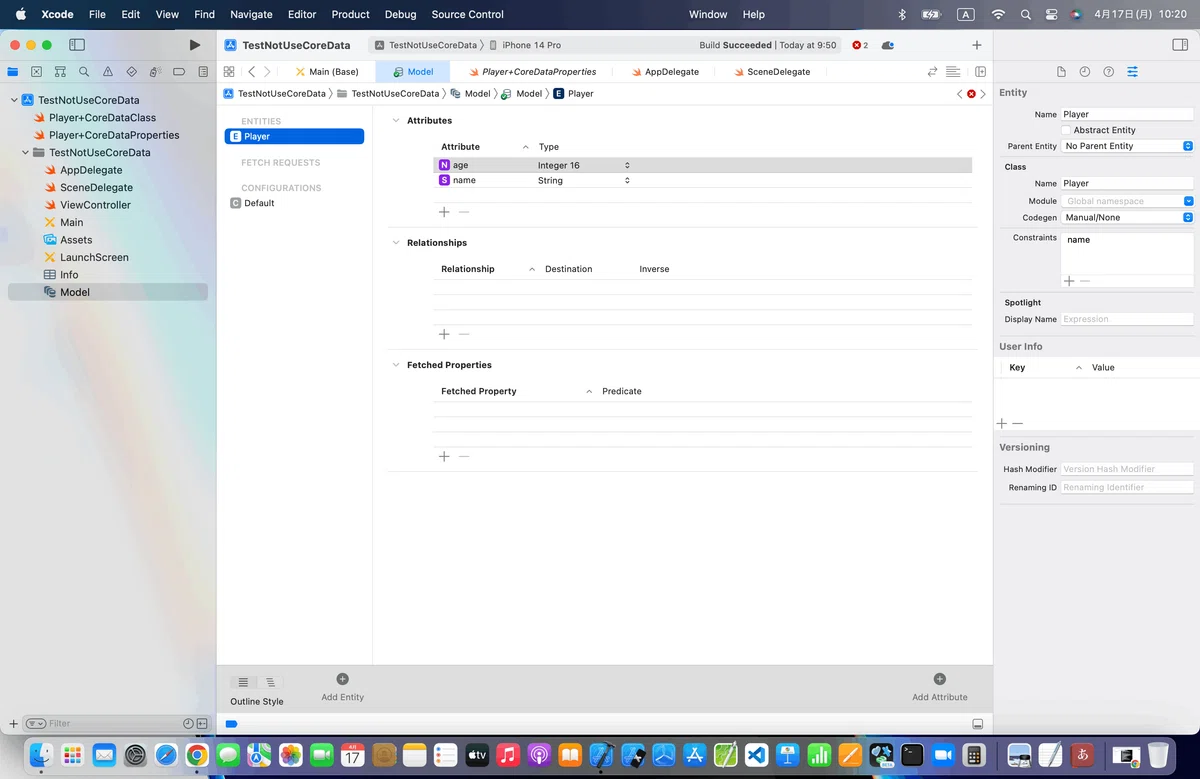
Task: Open the Find navigator magnifier icon
Action: (84, 72)
